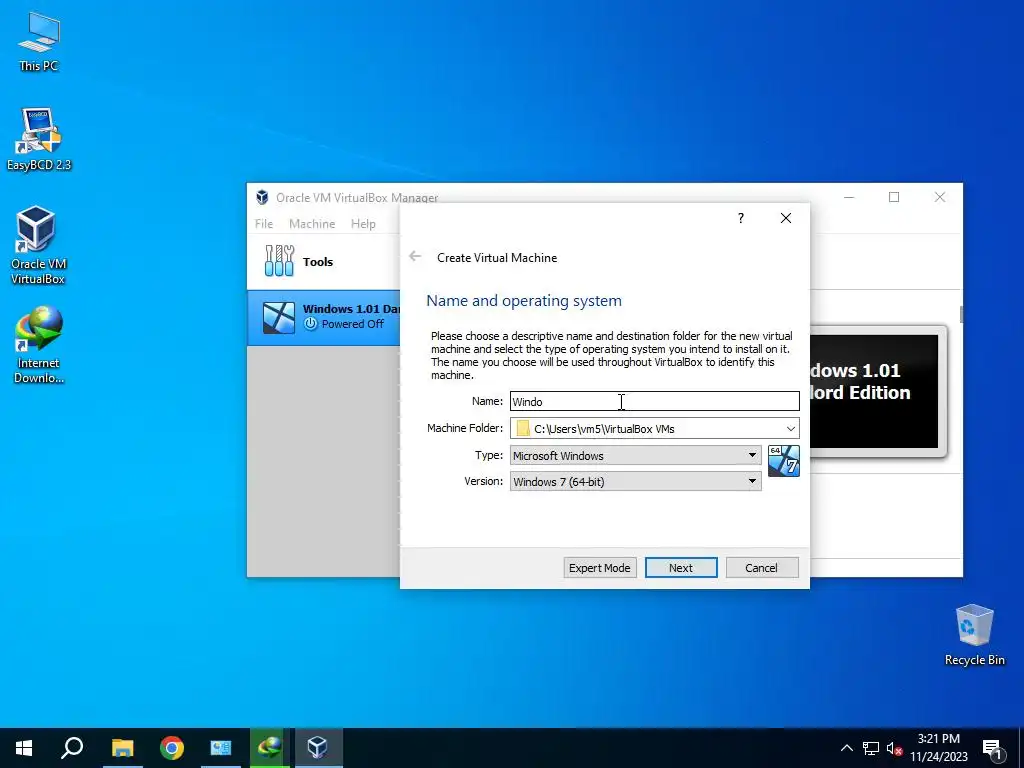This screenshot has height=768, width=1024.
Task: Open the Help menu in VirtualBox Manager
Action: tap(363, 223)
